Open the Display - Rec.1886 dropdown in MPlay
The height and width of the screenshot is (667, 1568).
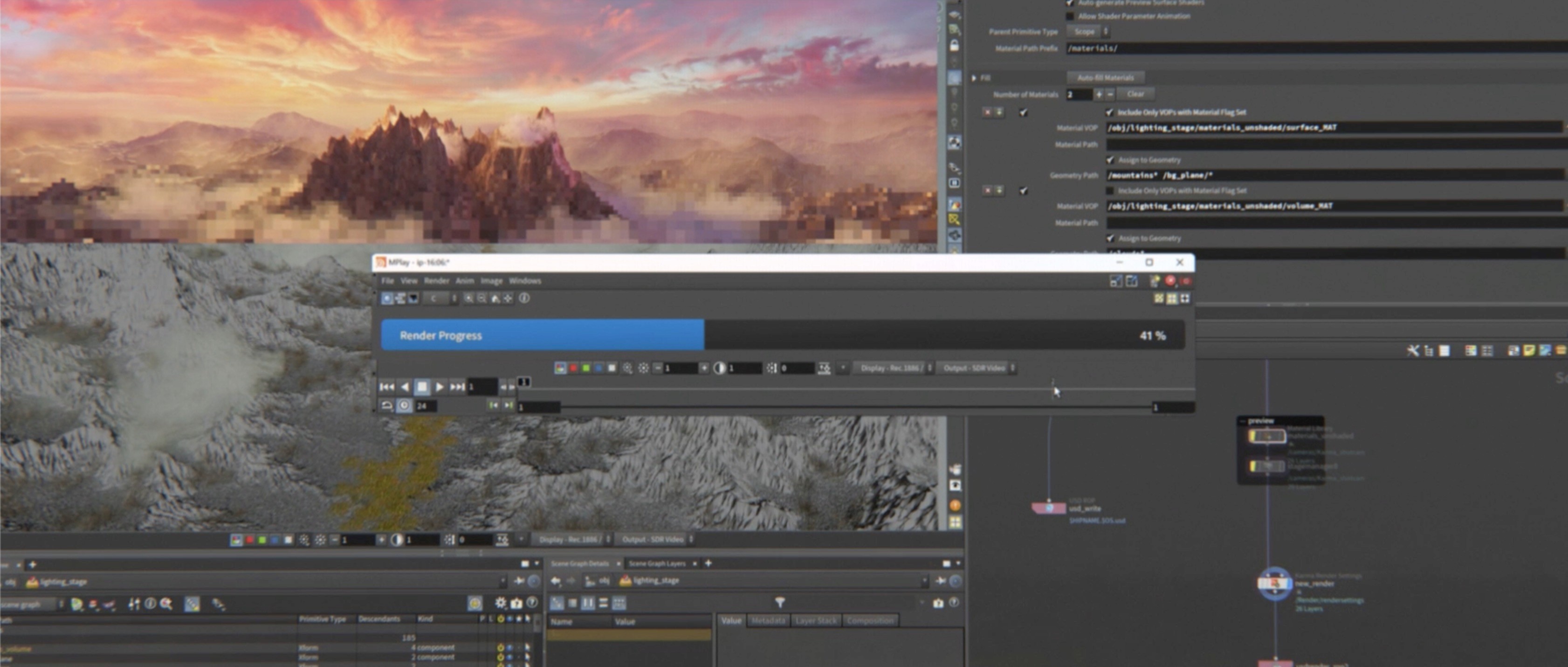[x=892, y=368]
